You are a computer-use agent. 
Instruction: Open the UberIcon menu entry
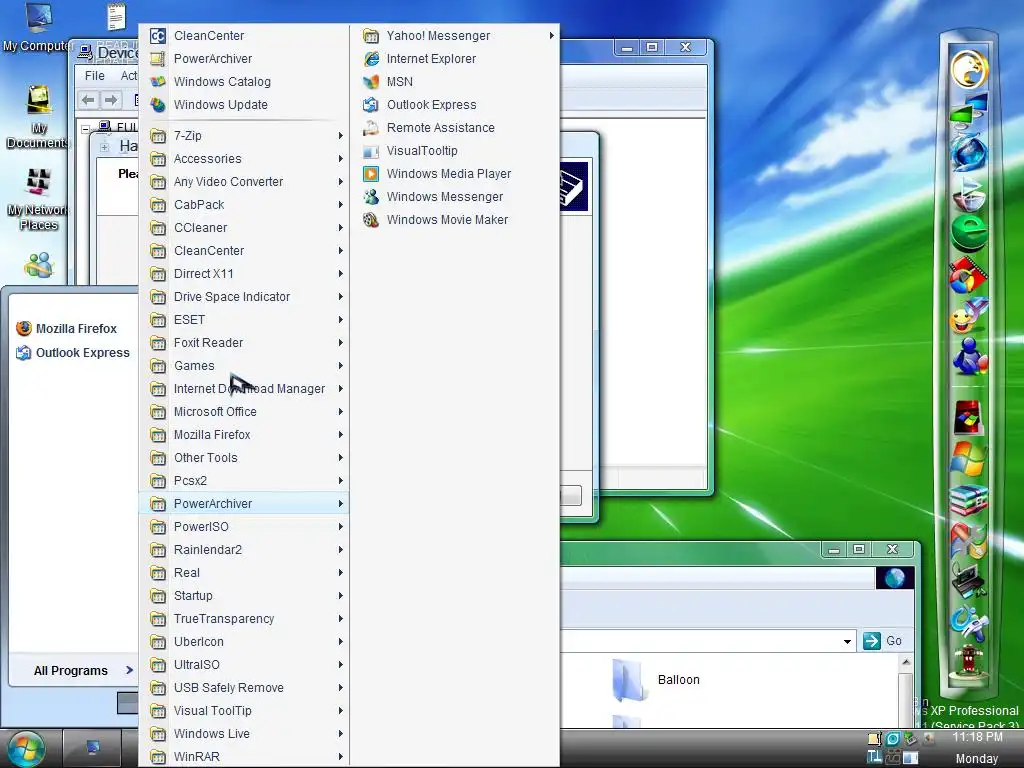(x=244, y=641)
